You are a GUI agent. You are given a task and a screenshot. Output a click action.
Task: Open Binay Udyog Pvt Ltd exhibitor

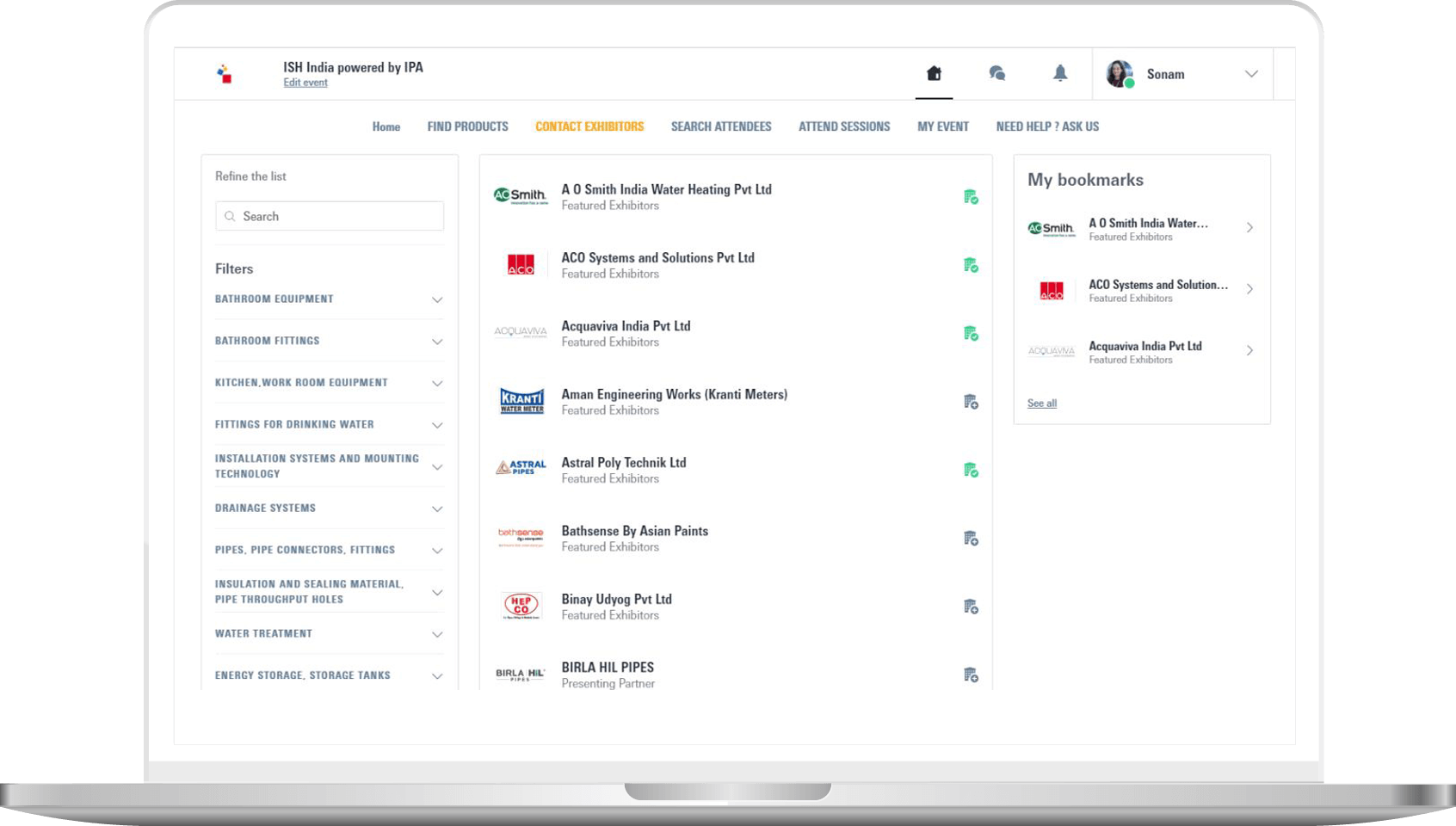(x=617, y=599)
